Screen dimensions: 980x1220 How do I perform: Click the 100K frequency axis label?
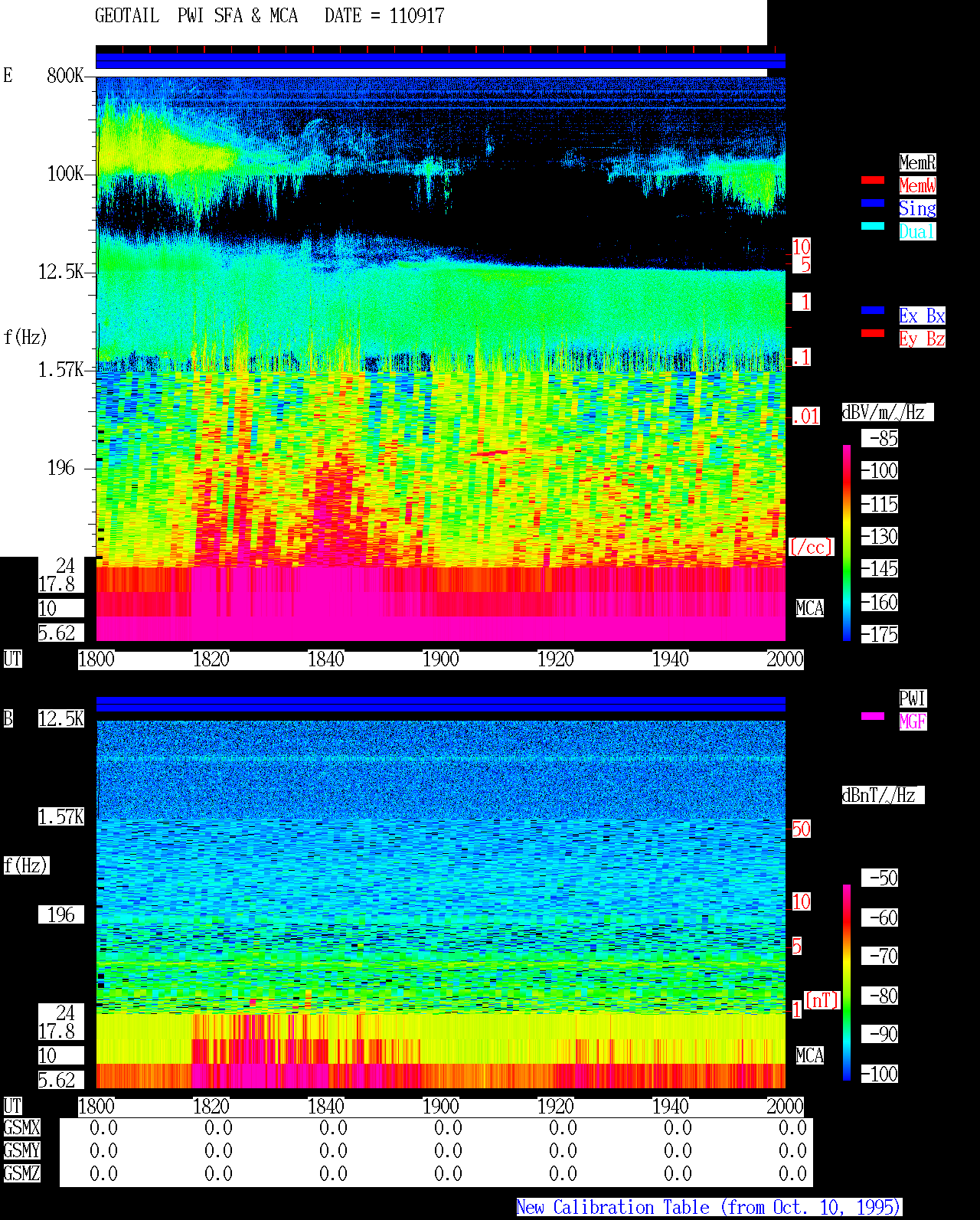coord(65,173)
